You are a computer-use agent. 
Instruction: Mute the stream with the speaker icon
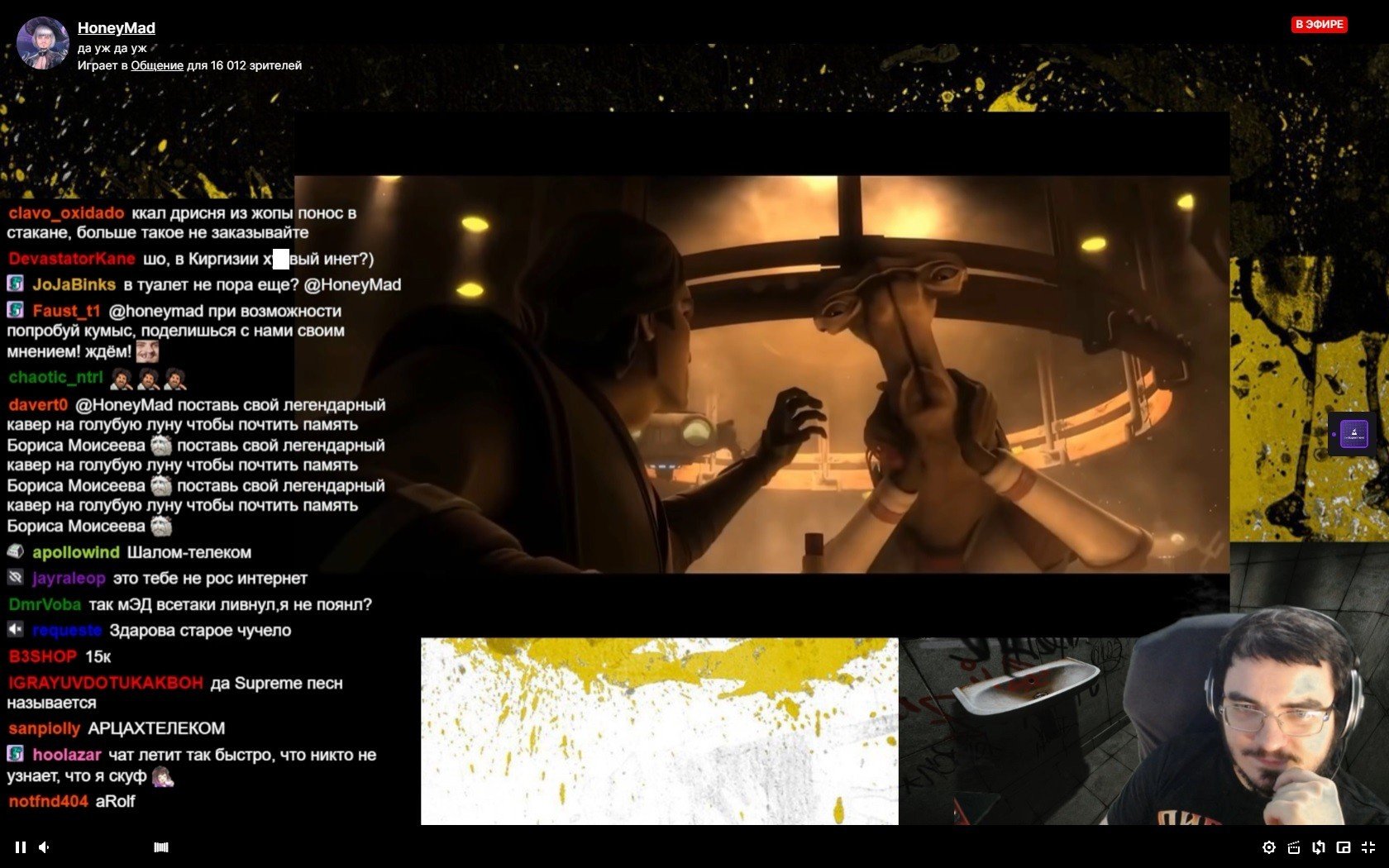pos(45,847)
